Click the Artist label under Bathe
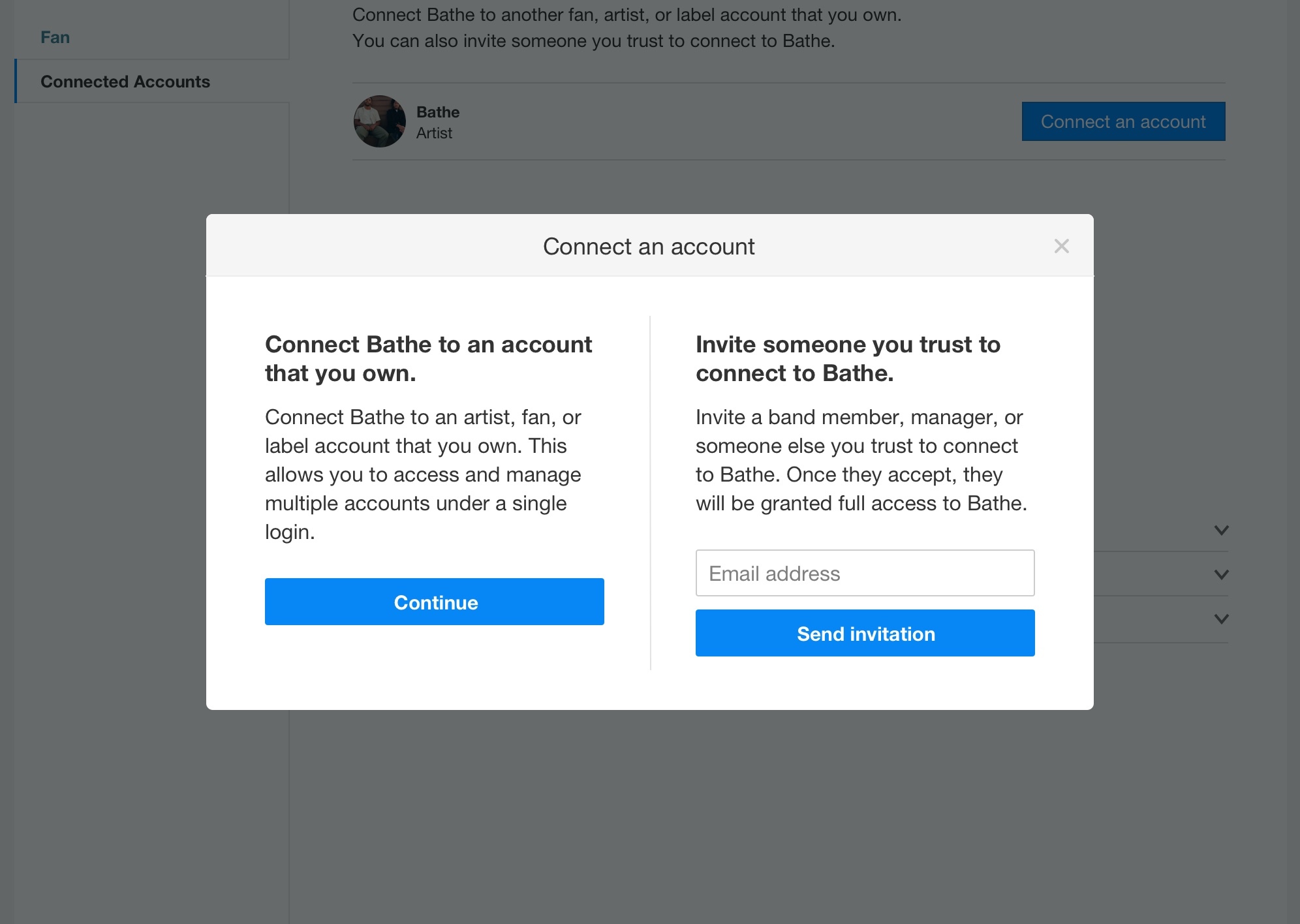The image size is (1300, 924). [434, 132]
